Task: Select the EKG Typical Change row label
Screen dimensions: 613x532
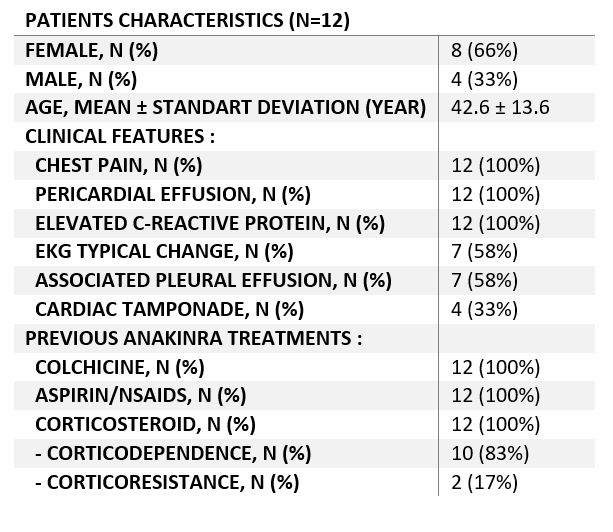Action: pos(165,252)
